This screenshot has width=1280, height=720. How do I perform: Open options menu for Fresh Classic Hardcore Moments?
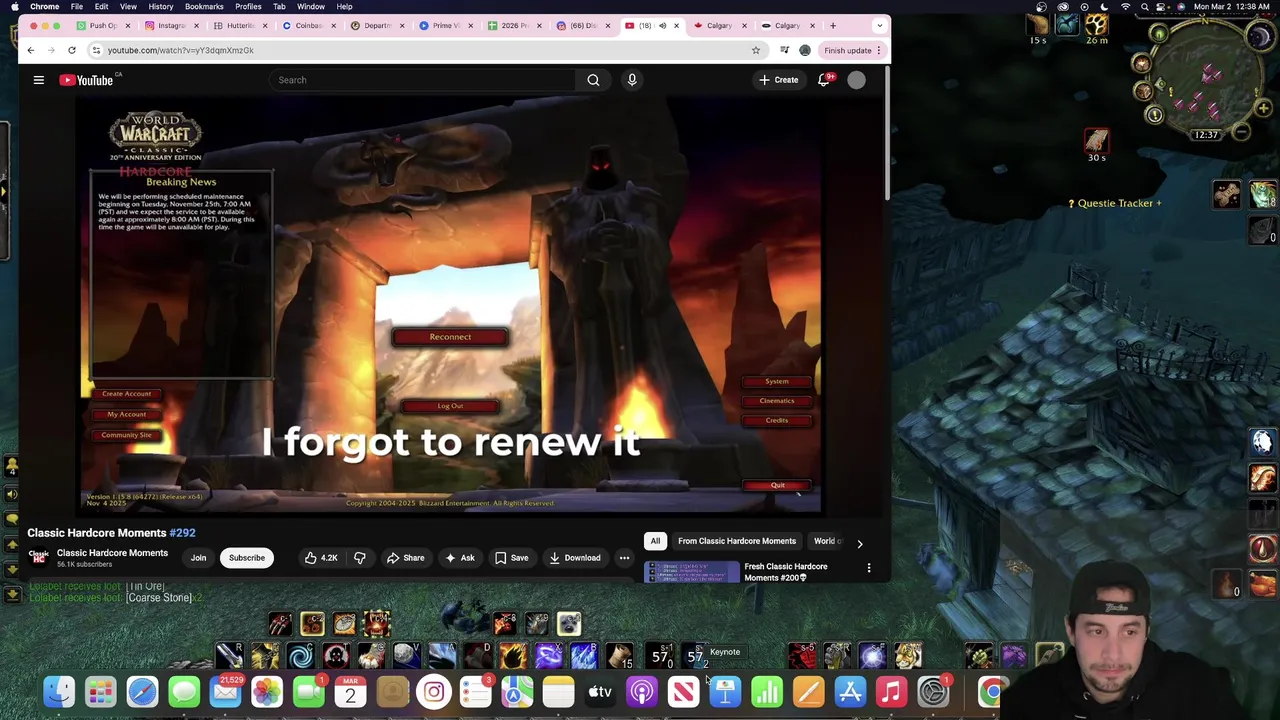(868, 568)
